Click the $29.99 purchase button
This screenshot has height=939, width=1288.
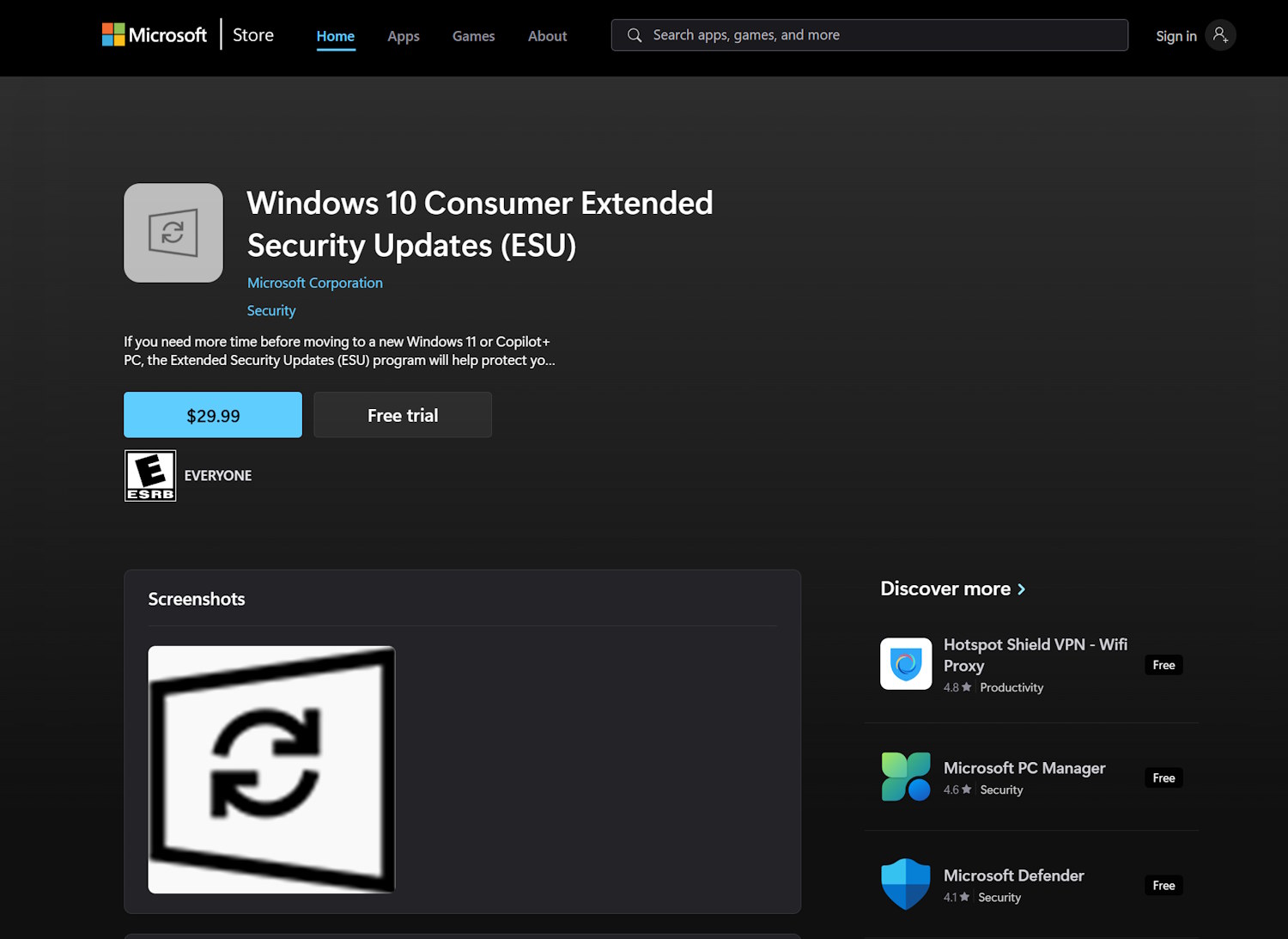212,415
